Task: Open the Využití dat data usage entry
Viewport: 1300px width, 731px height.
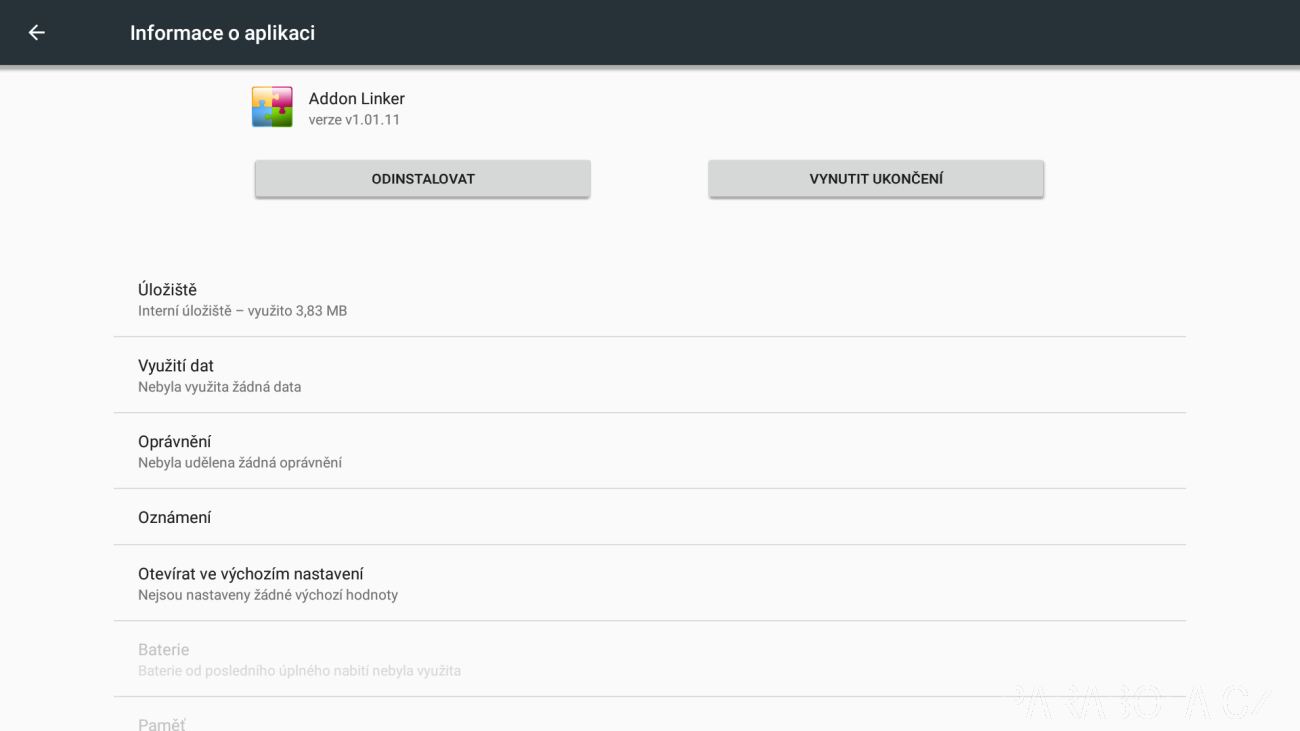Action: [x=650, y=375]
